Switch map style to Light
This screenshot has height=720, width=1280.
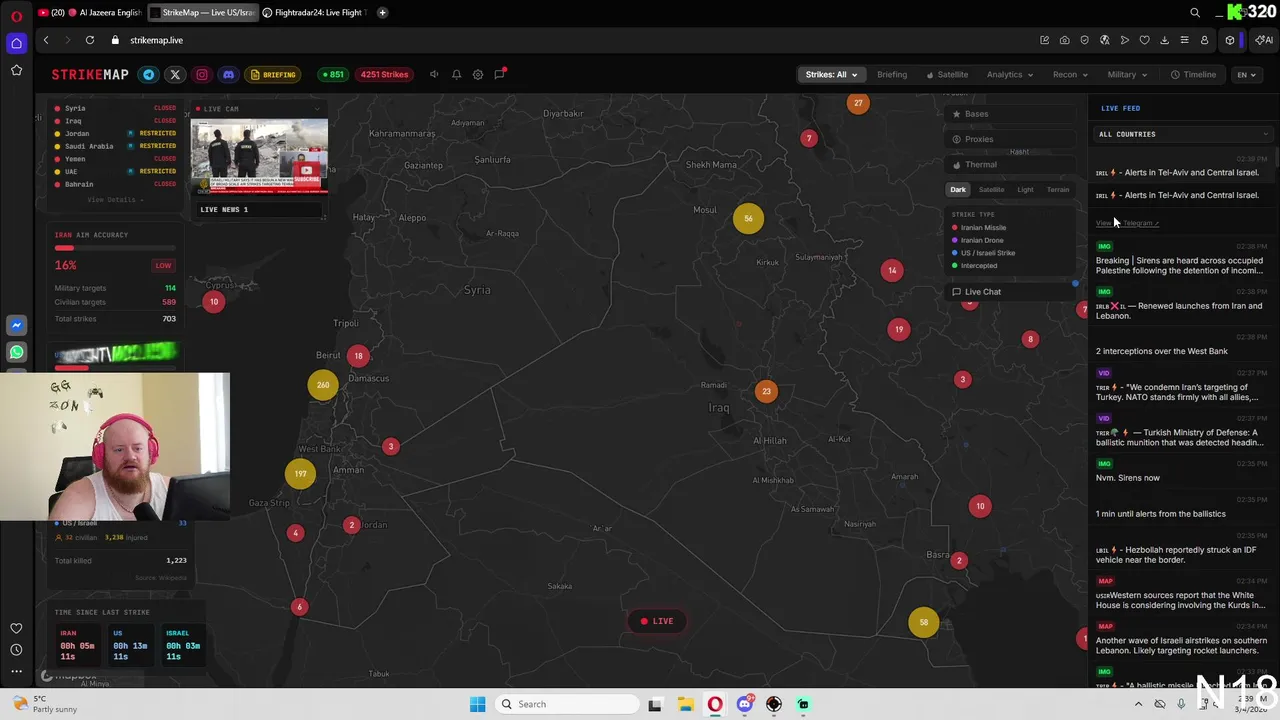[1025, 190]
